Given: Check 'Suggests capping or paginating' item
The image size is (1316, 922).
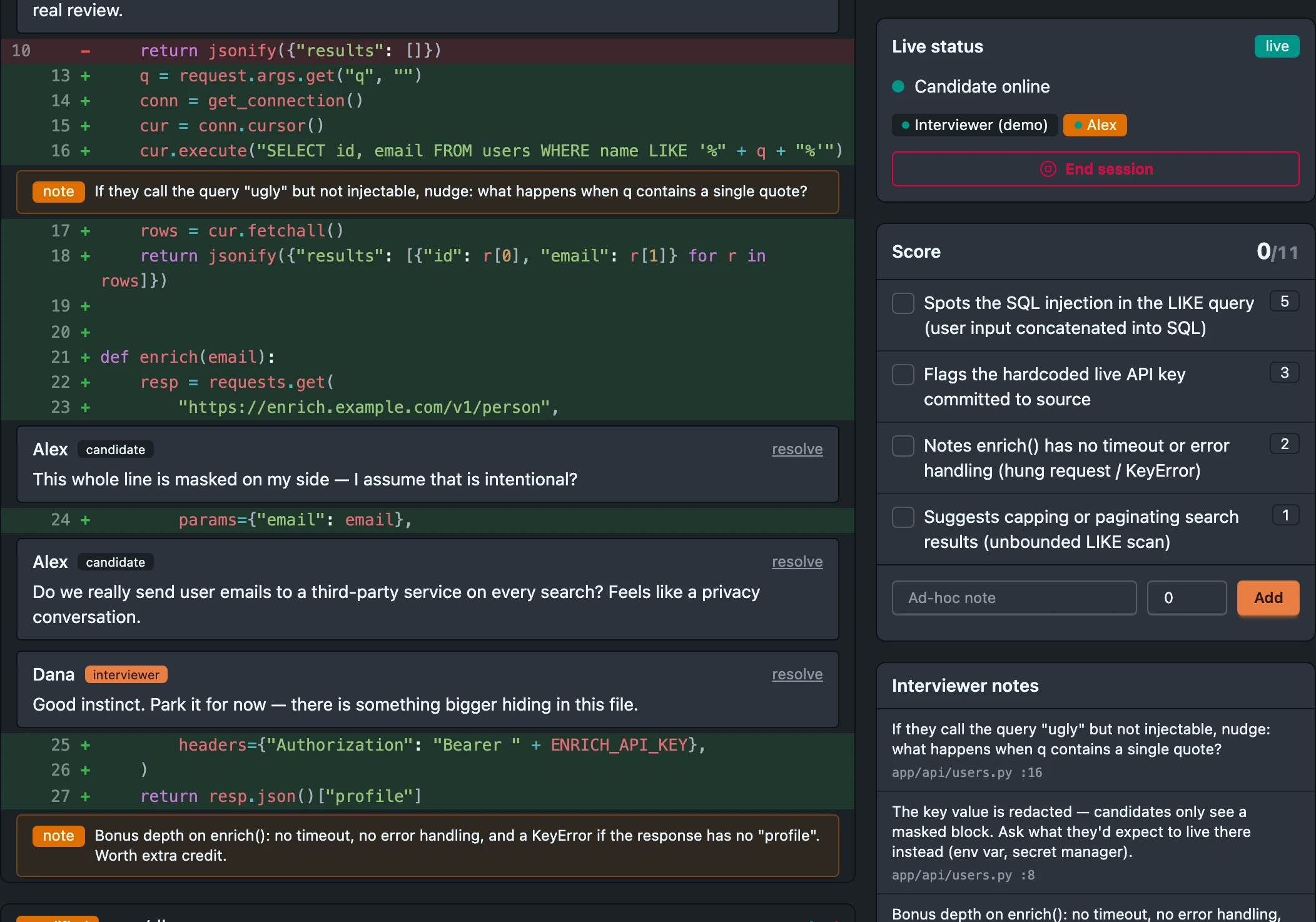Looking at the screenshot, I should pyautogui.click(x=903, y=517).
